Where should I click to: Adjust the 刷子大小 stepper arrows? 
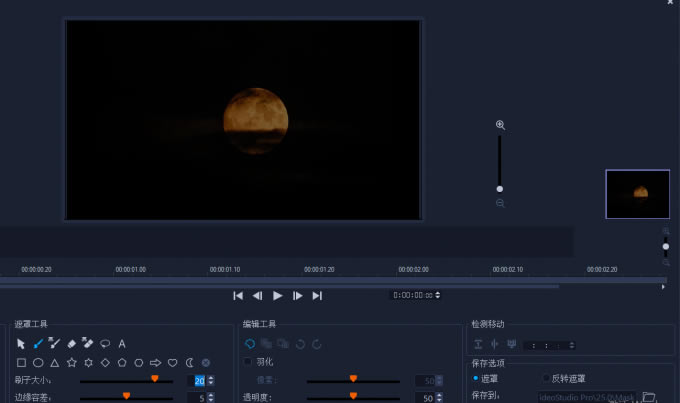pos(211,381)
